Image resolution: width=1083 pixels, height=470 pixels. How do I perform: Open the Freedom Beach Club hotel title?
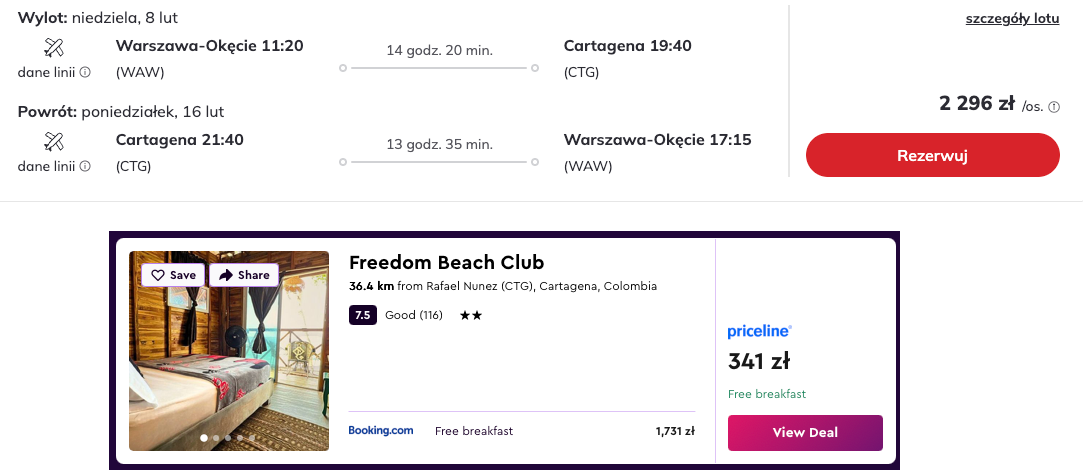click(x=446, y=263)
